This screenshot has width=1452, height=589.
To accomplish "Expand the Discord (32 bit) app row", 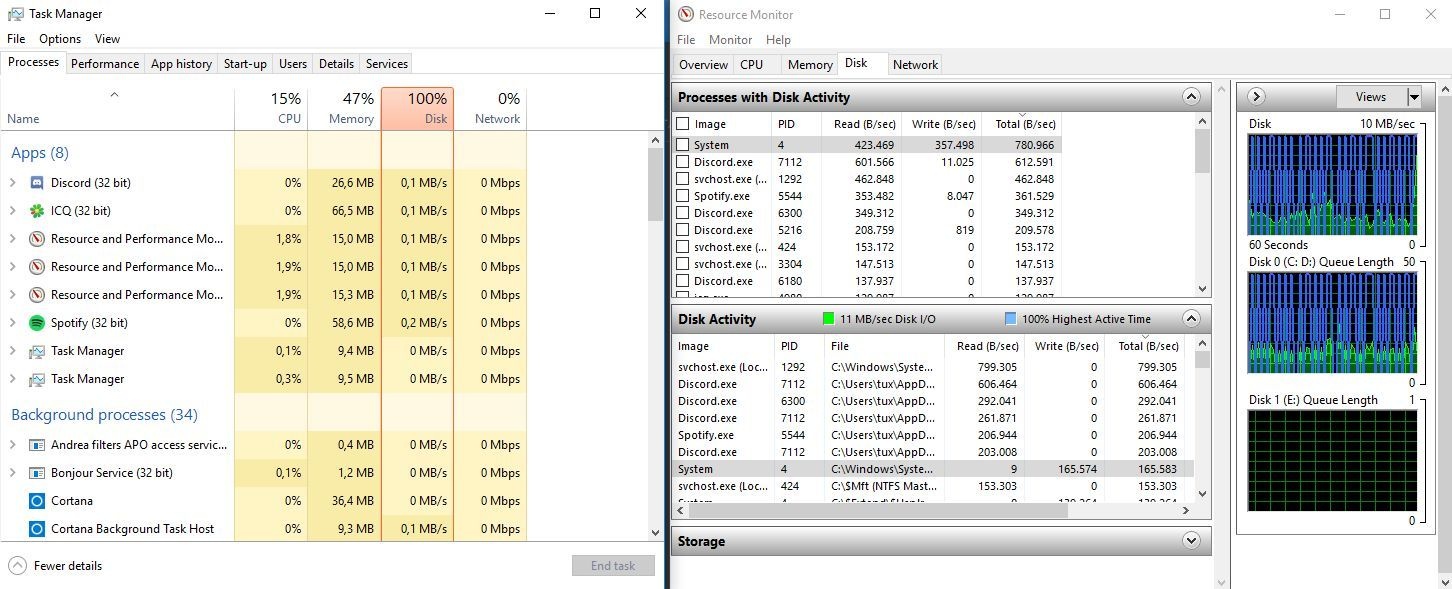I will 12,183.
